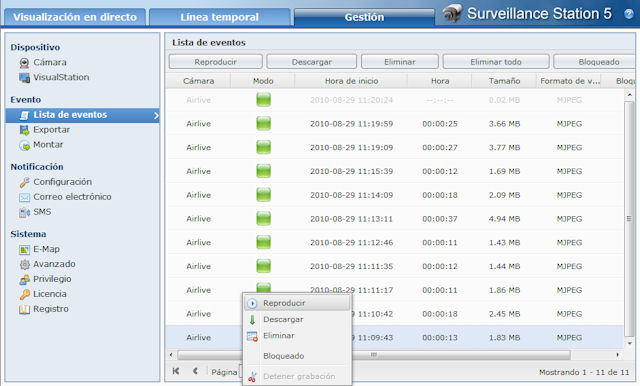Click the wrench icon beside Configuración
Viewport: 640px width, 386px height.
(x=24, y=182)
